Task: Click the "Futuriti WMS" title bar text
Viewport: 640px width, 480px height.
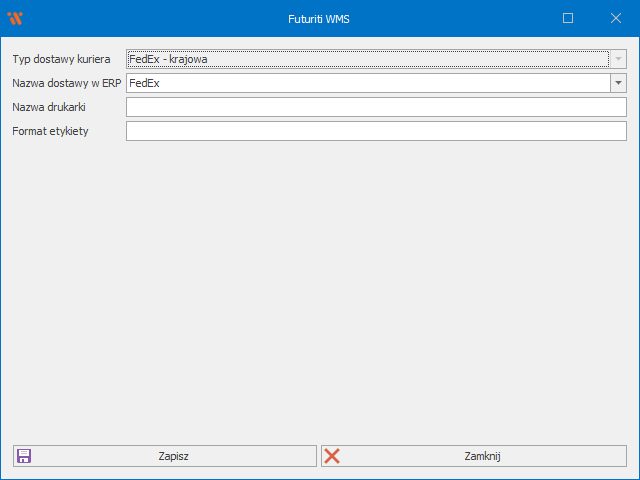Action: pos(320,18)
